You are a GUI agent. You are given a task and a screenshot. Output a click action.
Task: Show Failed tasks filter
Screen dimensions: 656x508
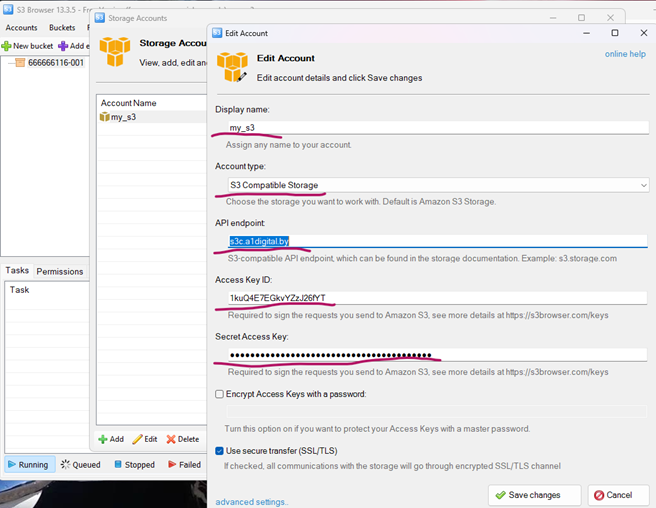pyautogui.click(x=184, y=464)
